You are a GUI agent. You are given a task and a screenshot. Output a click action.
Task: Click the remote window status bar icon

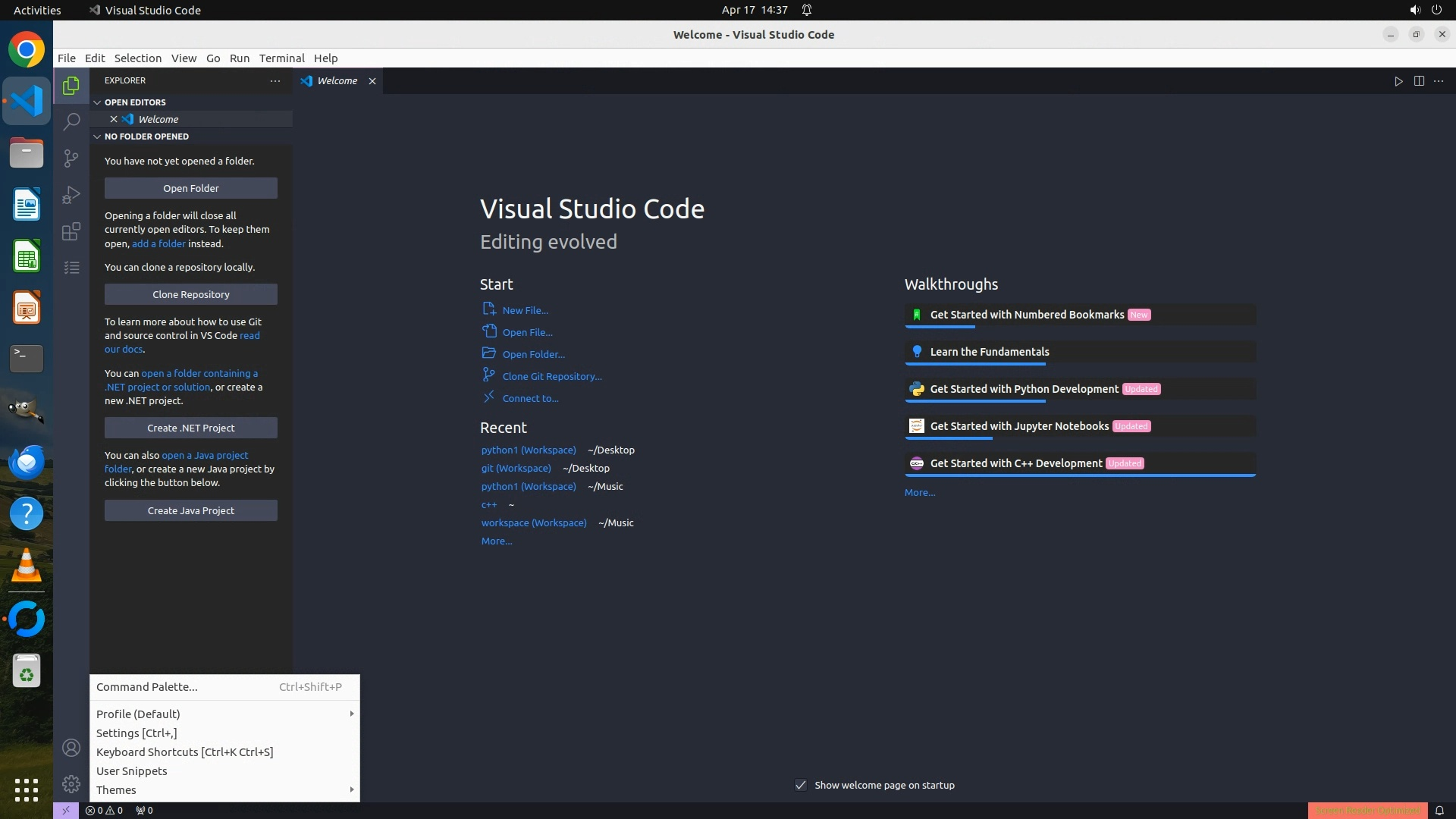coord(66,810)
